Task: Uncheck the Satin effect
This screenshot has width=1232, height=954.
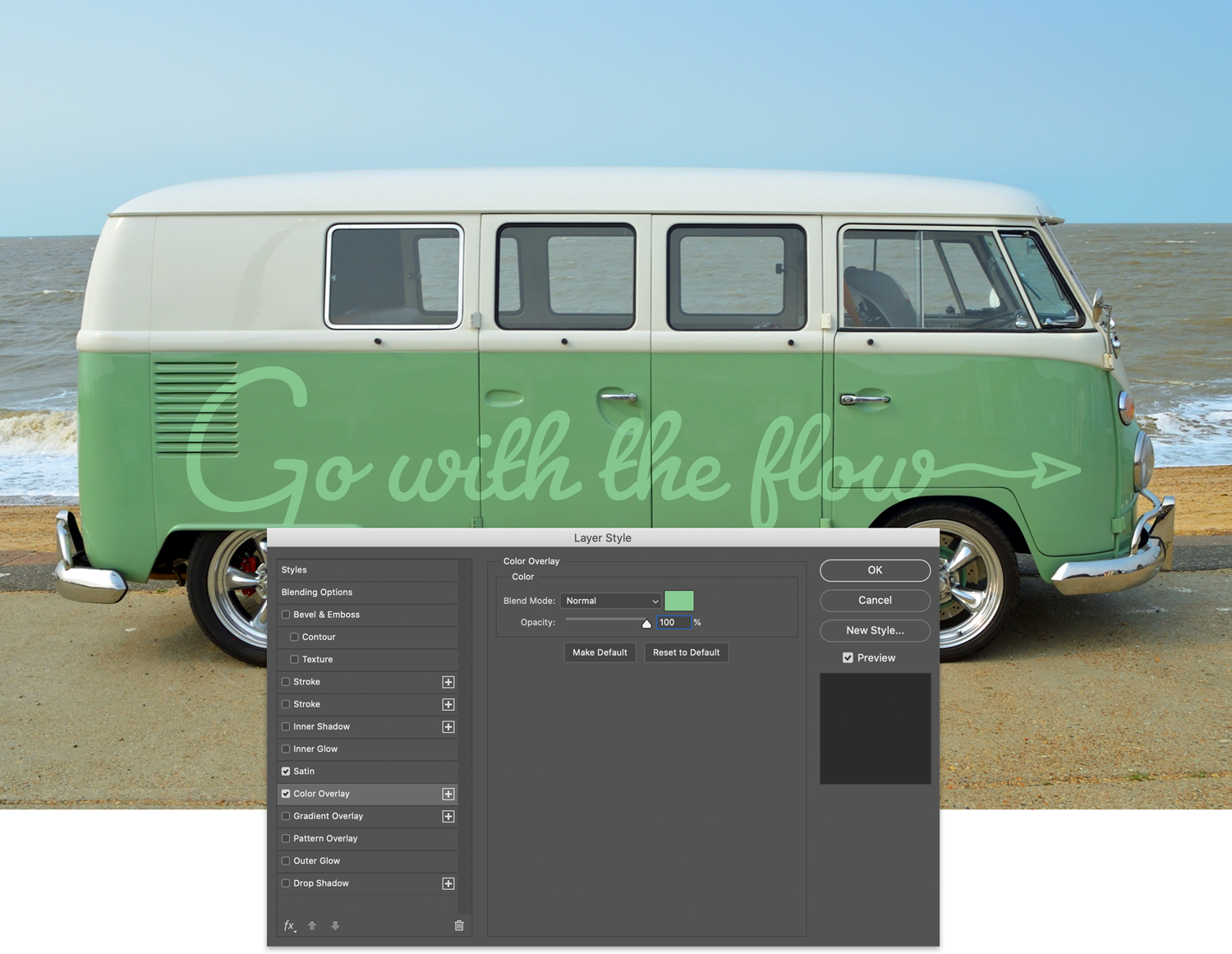Action: pos(285,771)
